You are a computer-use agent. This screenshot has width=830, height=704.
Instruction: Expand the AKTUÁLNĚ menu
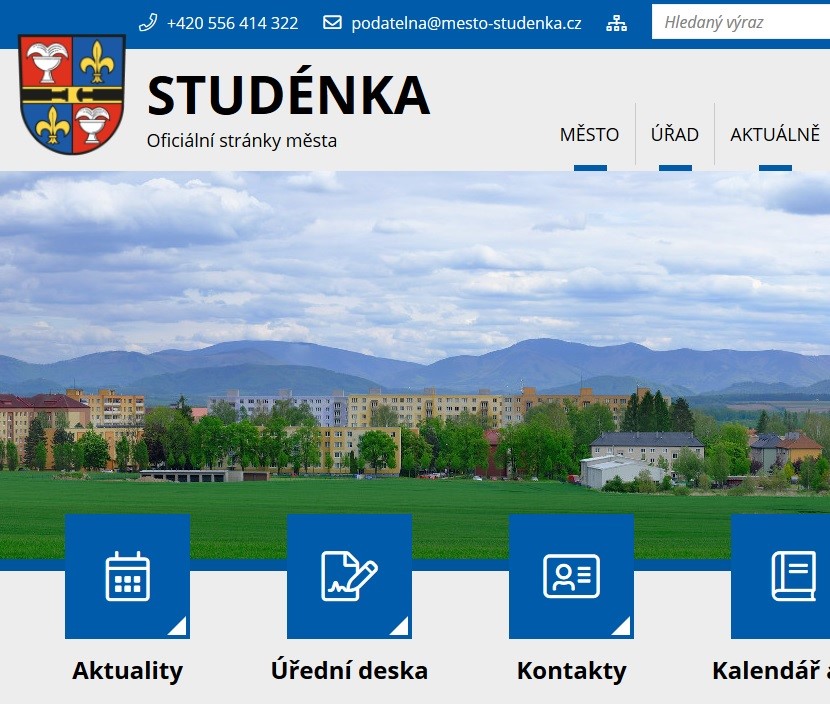(x=775, y=134)
